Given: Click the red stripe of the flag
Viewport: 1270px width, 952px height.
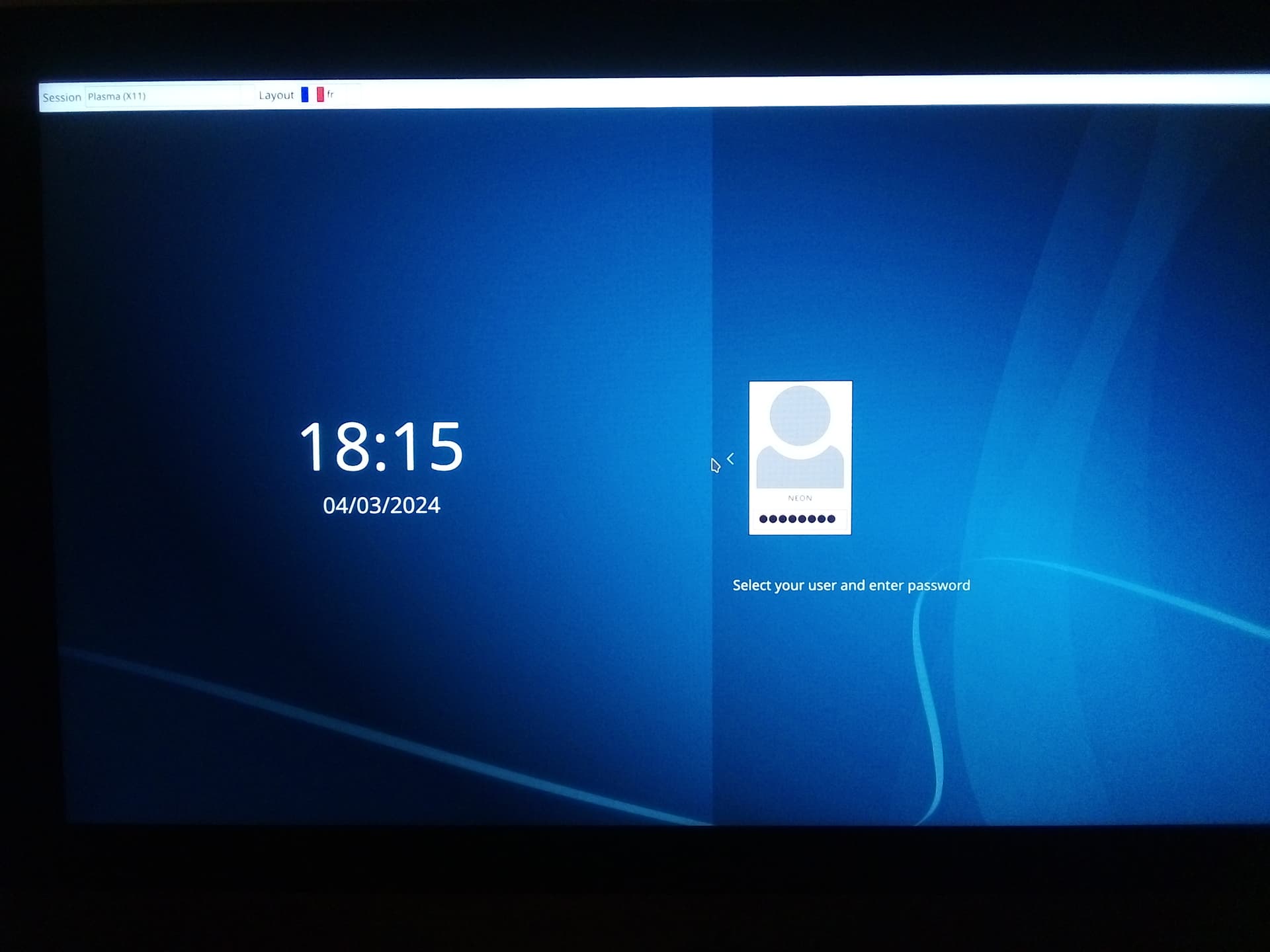Looking at the screenshot, I should click(320, 95).
